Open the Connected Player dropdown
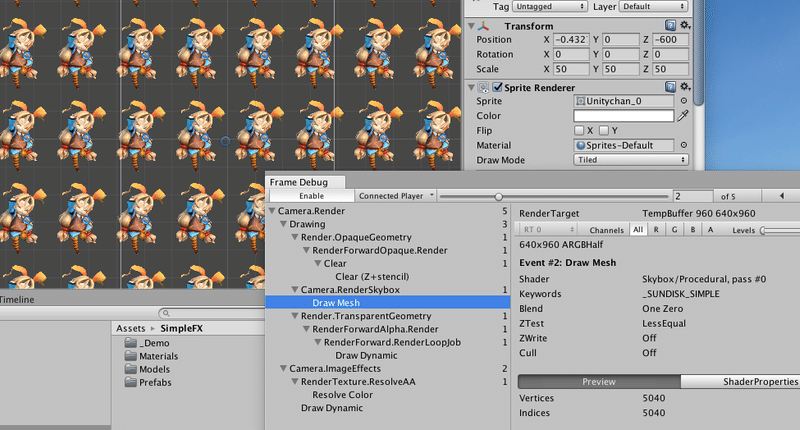Screen dimensions: 800x430 pyautogui.click(x=395, y=196)
